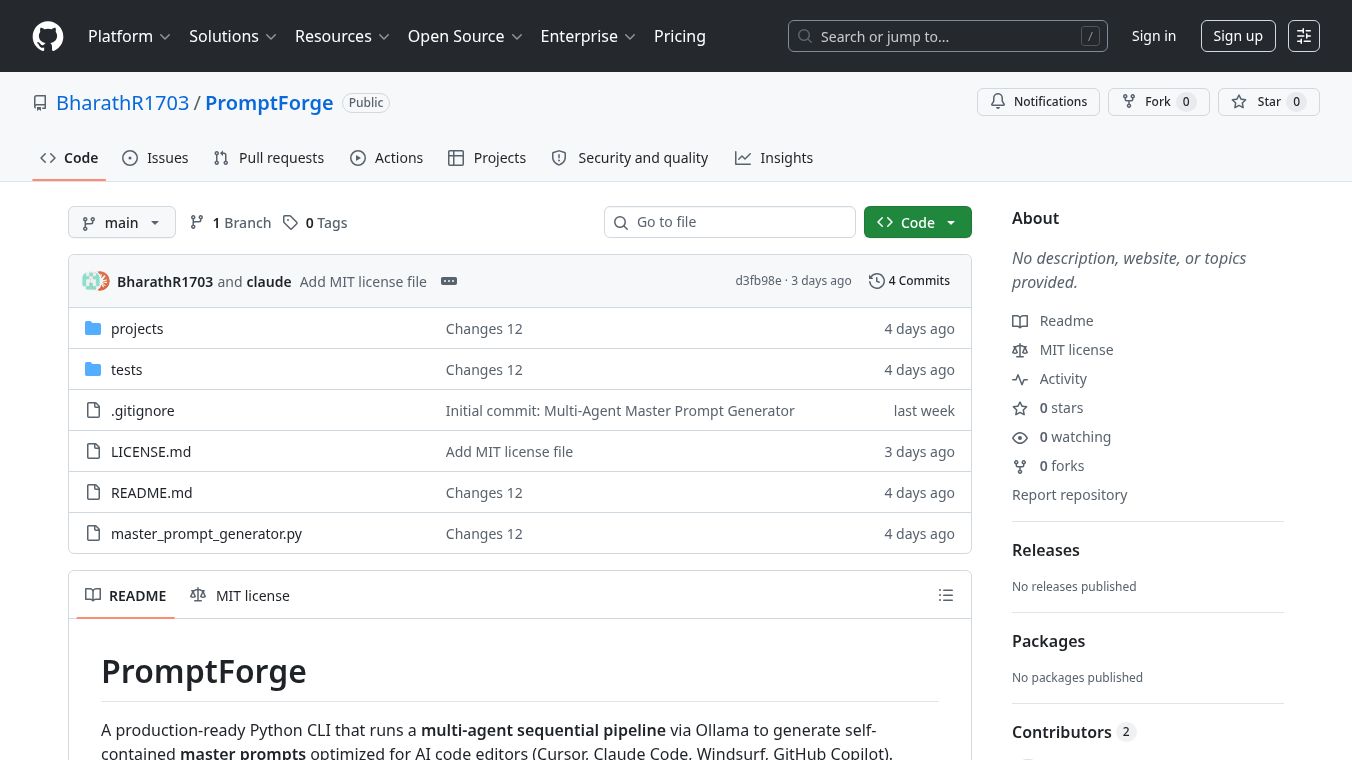Open the Packages heading link
Viewport: 1352px width, 760px height.
click(x=1048, y=641)
